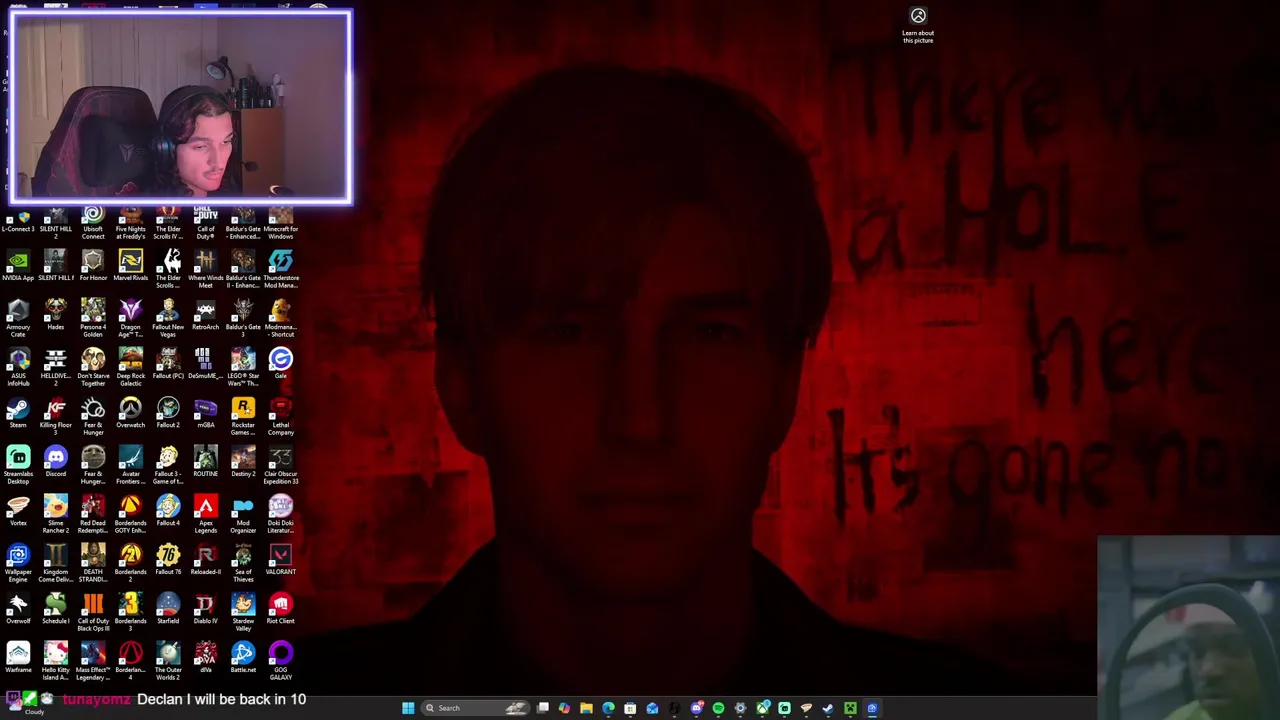Click the Minecraft icon in the taskbar
The height and width of the screenshot is (720, 1280).
[x=850, y=708]
